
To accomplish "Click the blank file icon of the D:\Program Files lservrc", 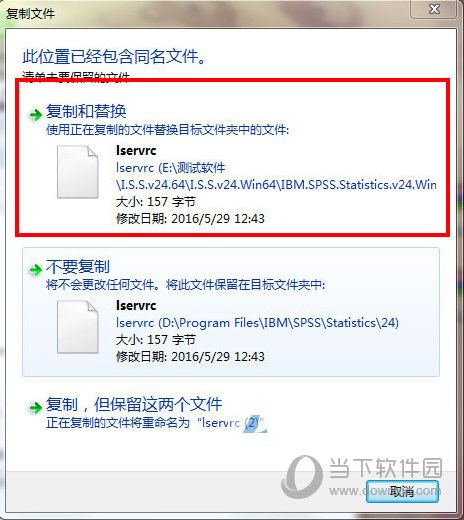I will coord(77,327).
